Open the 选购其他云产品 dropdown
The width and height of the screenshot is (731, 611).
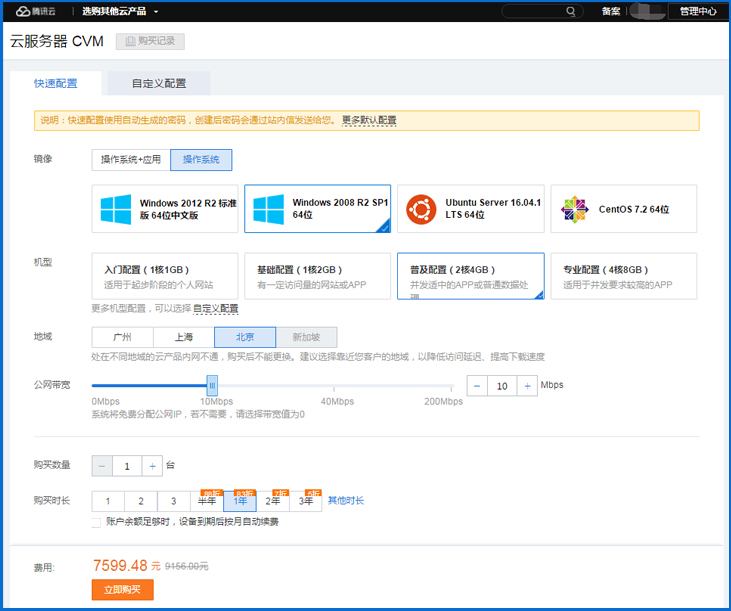tap(120, 11)
